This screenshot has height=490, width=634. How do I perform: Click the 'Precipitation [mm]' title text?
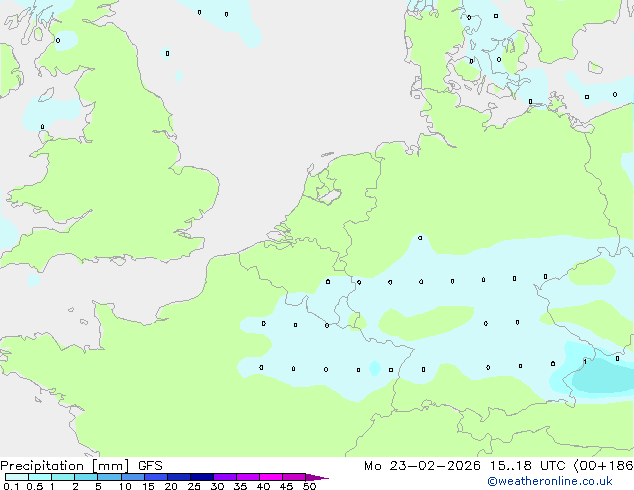(x=65, y=466)
